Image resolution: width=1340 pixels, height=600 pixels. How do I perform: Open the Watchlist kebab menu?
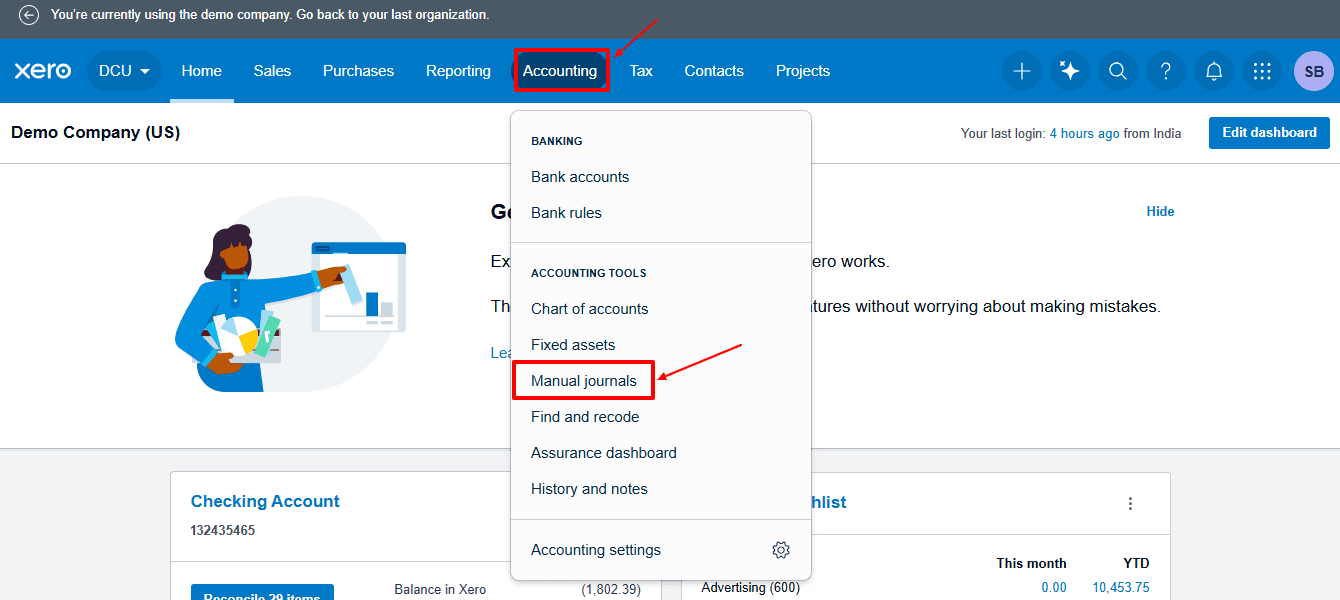[1130, 503]
